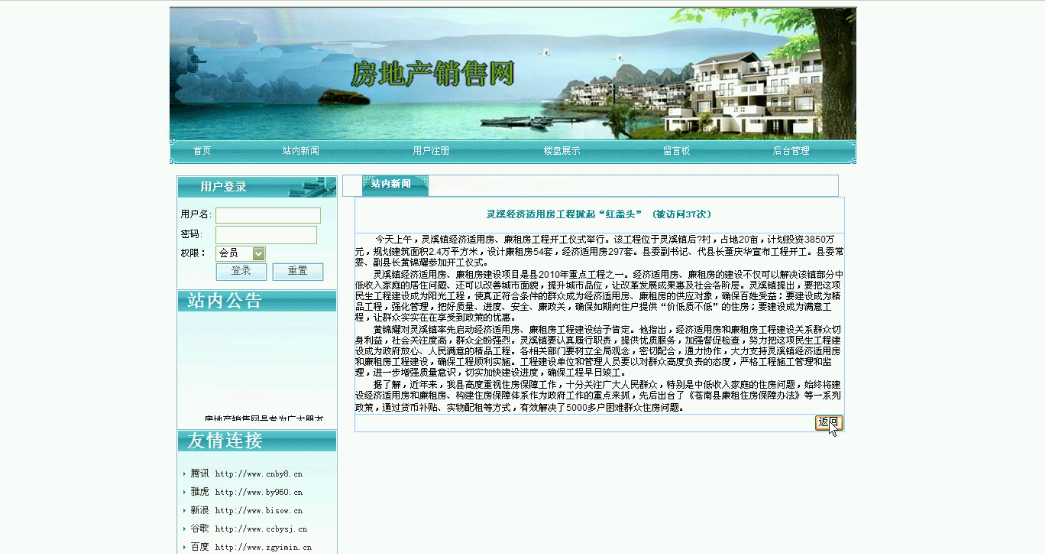Viewport: 1045px width, 554px height.
Task: Focus the 用户名 username field
Action: coord(268,215)
